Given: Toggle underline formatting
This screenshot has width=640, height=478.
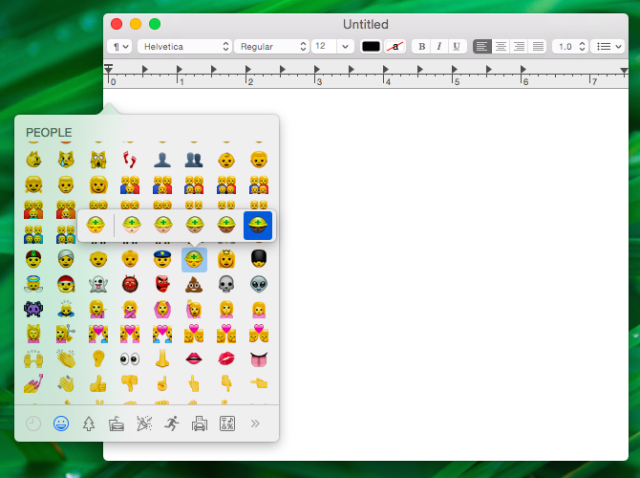Looking at the screenshot, I should point(457,47).
